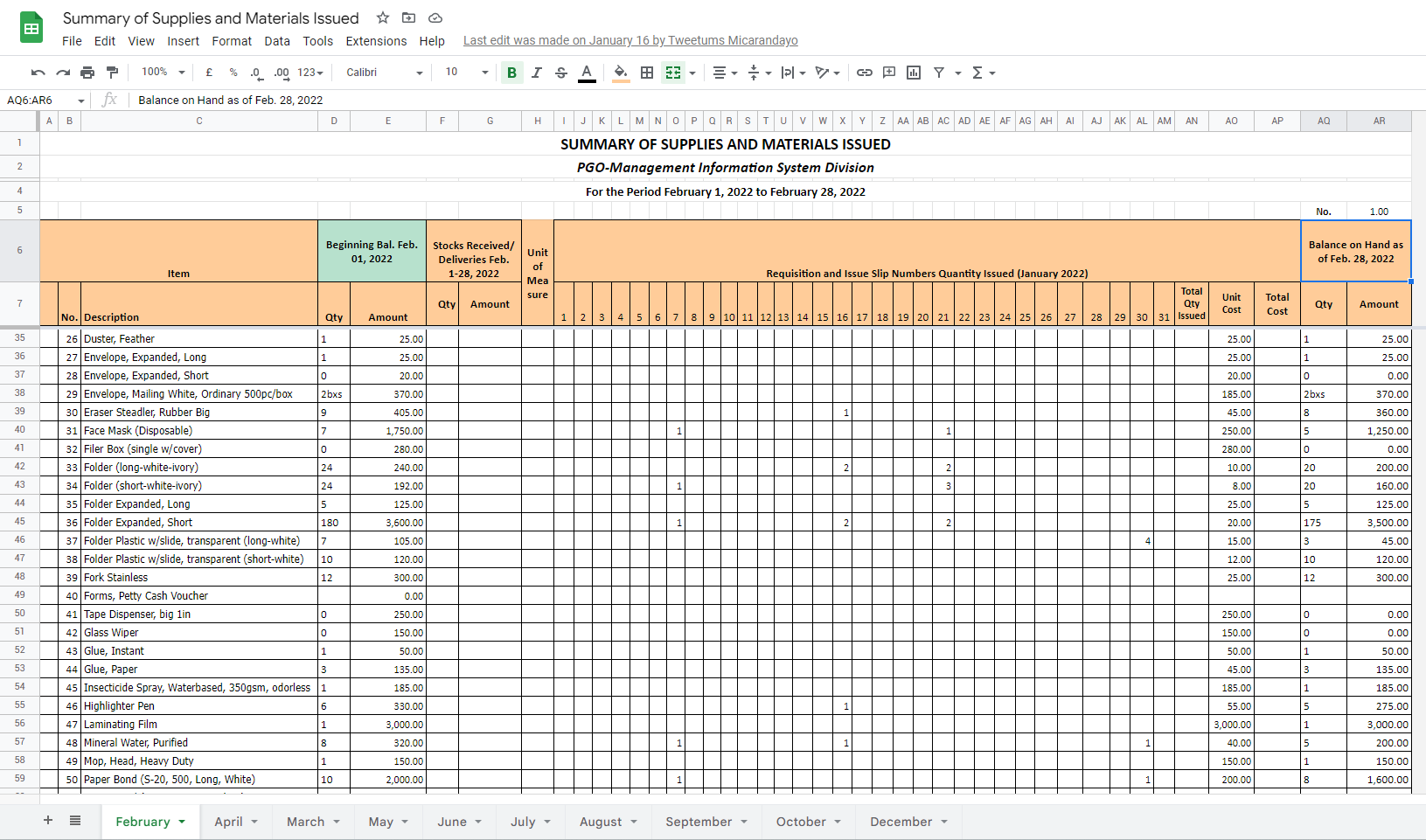This screenshot has height=840, width=1426.
Task: Open the borders tool
Action: click(647, 73)
